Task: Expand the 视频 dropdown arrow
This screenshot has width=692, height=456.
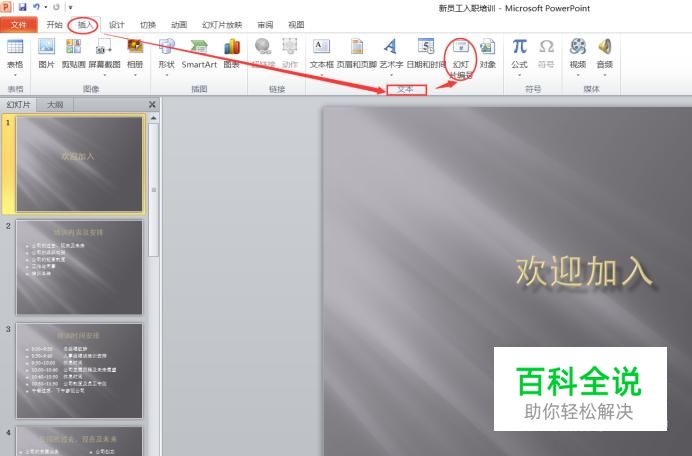Action: [x=578, y=75]
